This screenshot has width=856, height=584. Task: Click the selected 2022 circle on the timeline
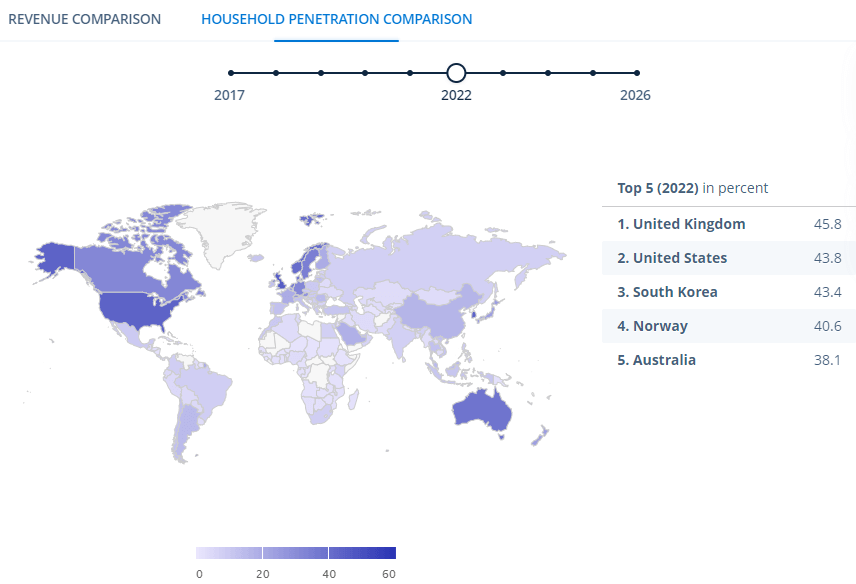[x=456, y=73]
